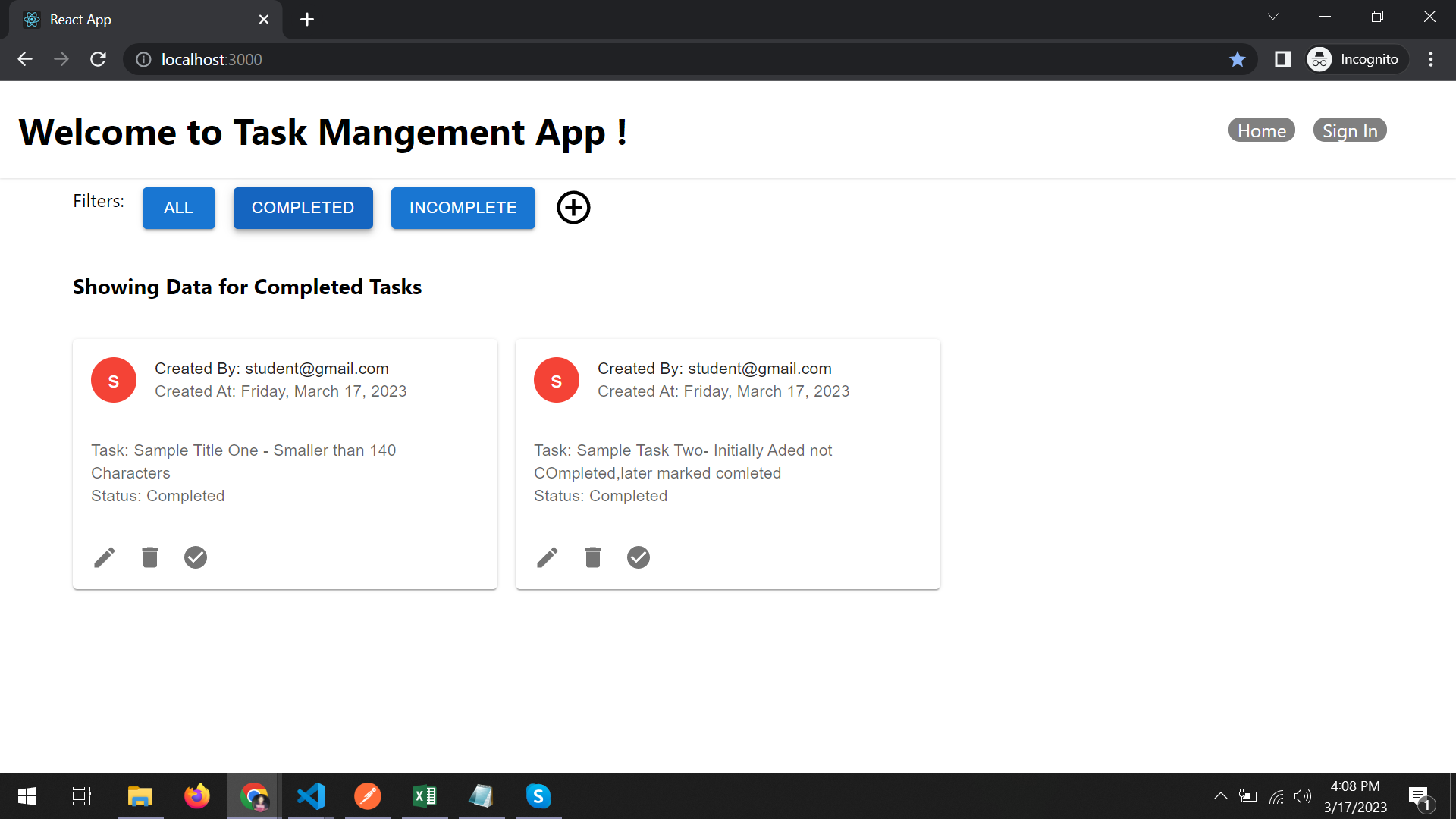Click the Sign In button
1456x819 pixels.
tap(1350, 130)
